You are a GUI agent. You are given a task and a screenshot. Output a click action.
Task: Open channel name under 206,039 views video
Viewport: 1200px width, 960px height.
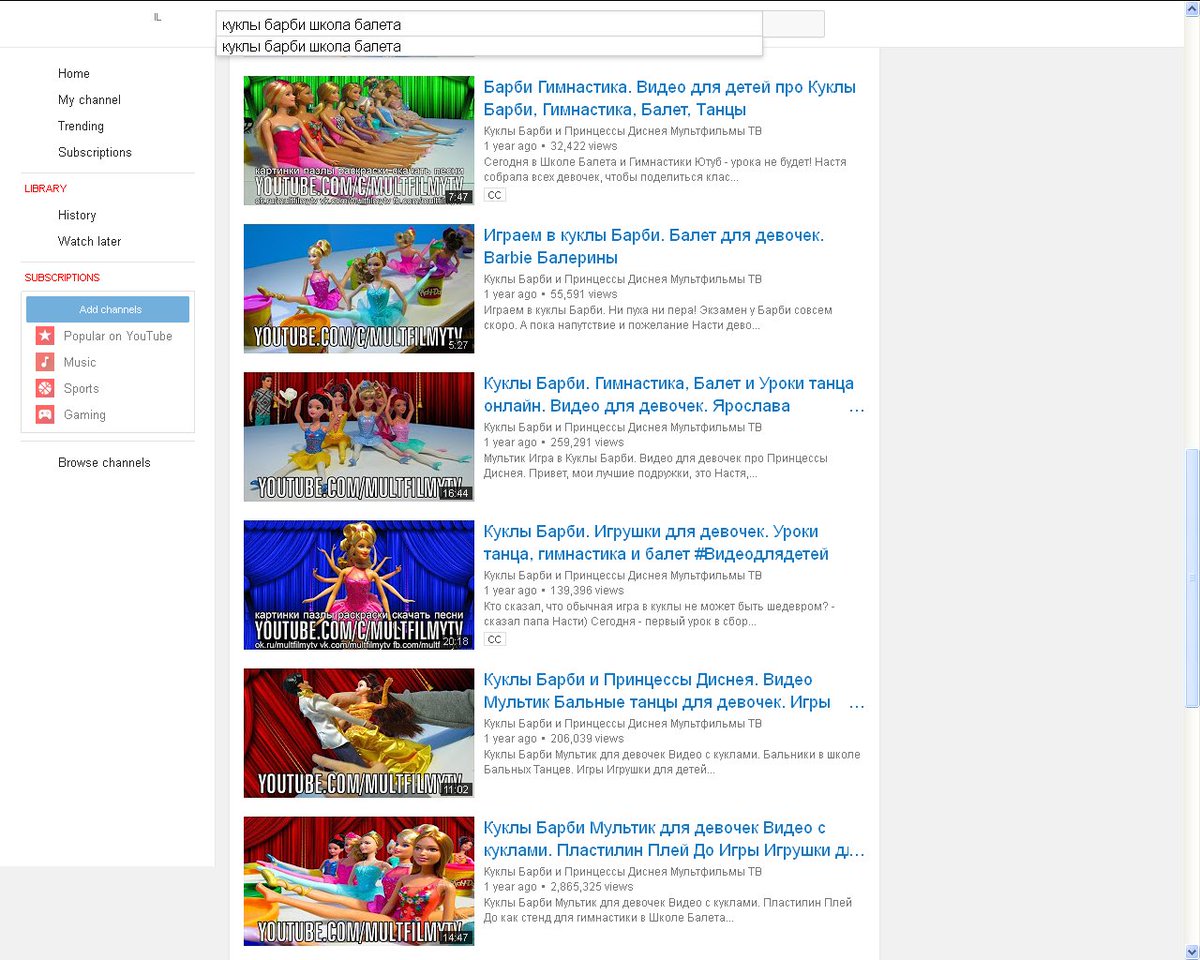(622, 723)
